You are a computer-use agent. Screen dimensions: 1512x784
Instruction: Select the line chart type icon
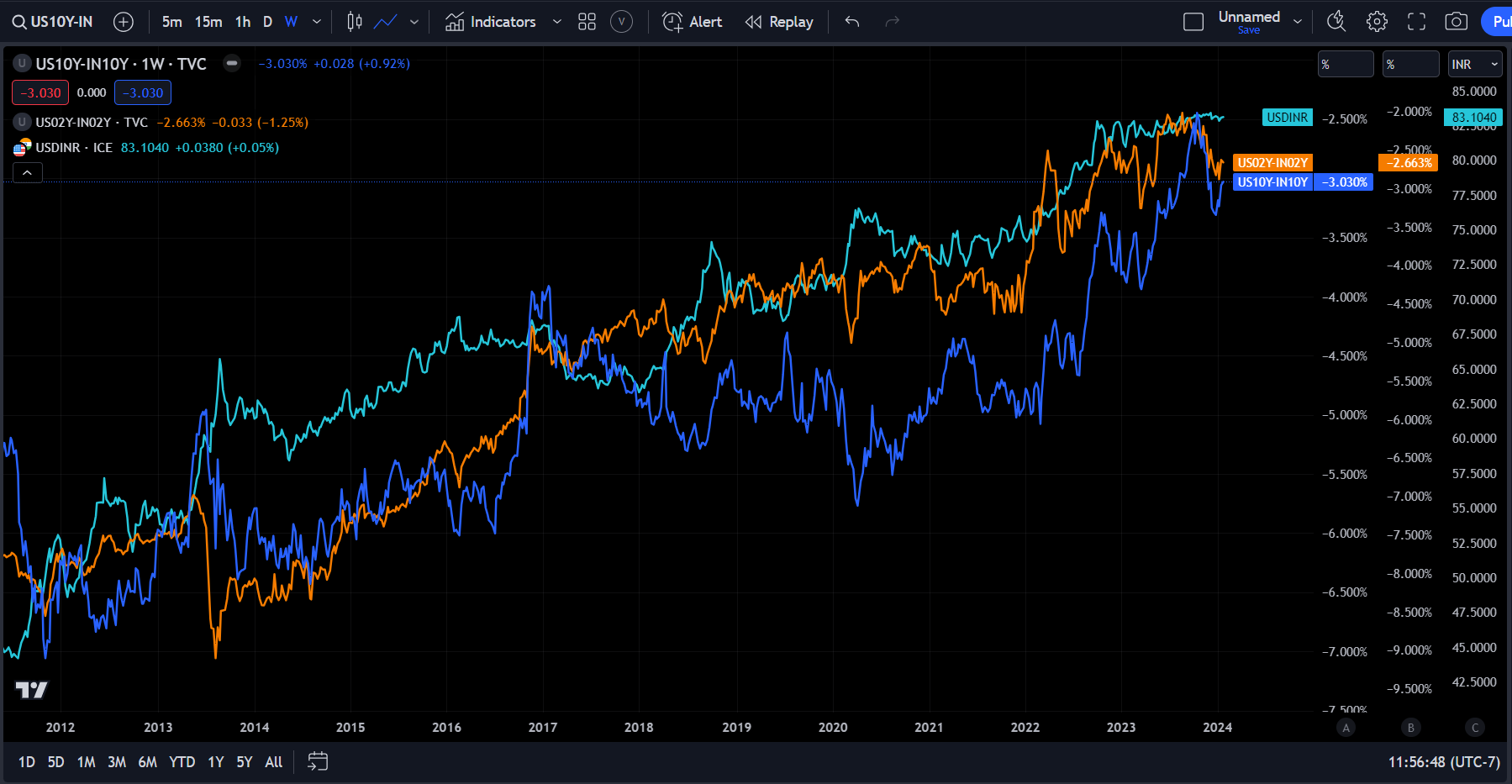(x=386, y=22)
